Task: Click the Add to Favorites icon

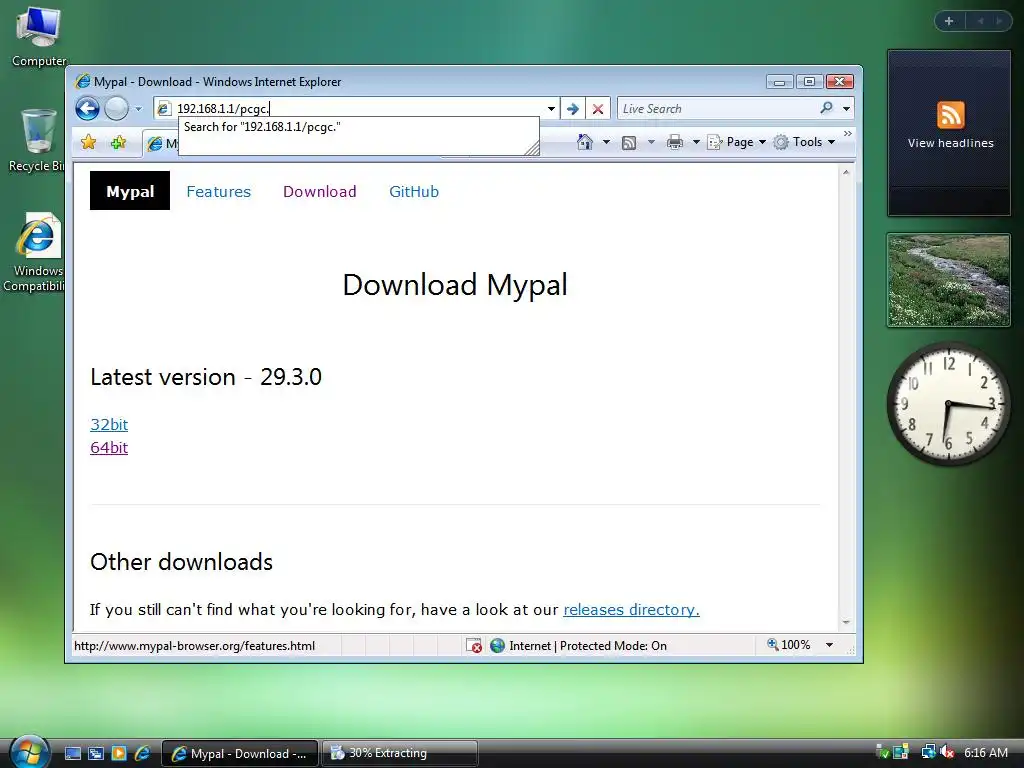Action: (118, 142)
